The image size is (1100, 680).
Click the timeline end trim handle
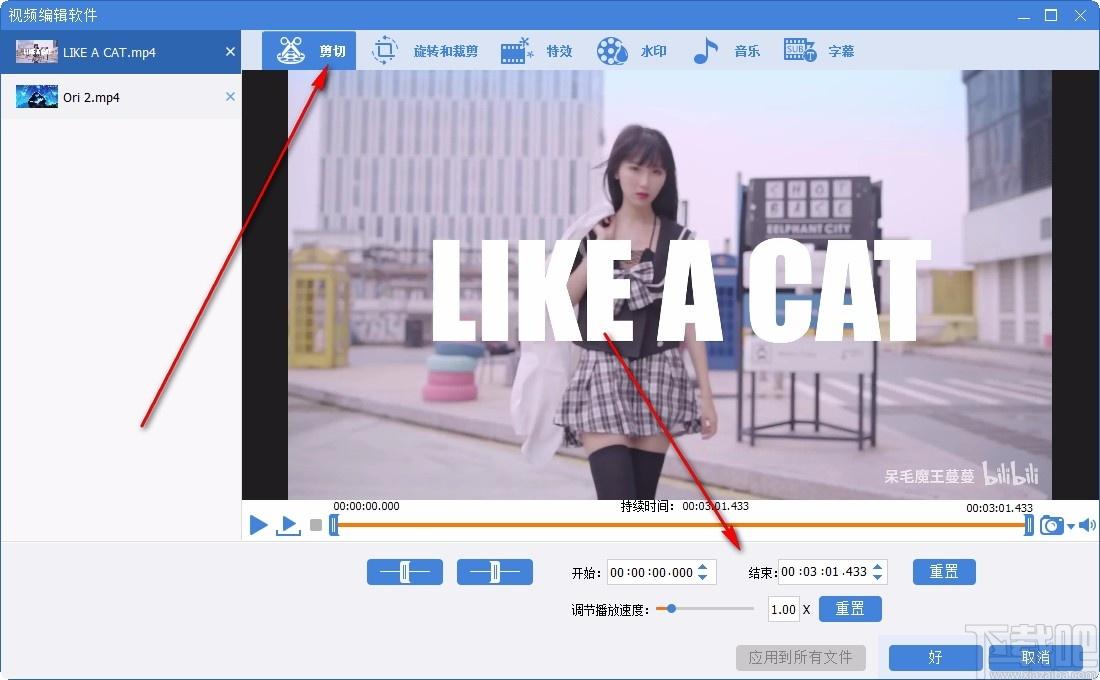click(x=1028, y=524)
